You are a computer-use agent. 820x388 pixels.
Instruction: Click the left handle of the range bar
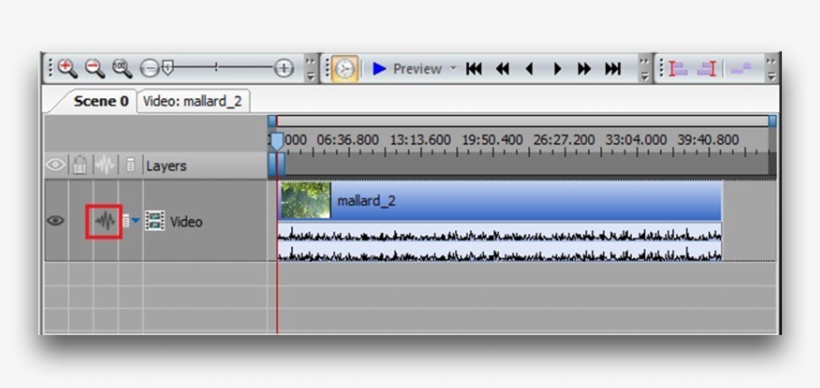[x=272, y=121]
